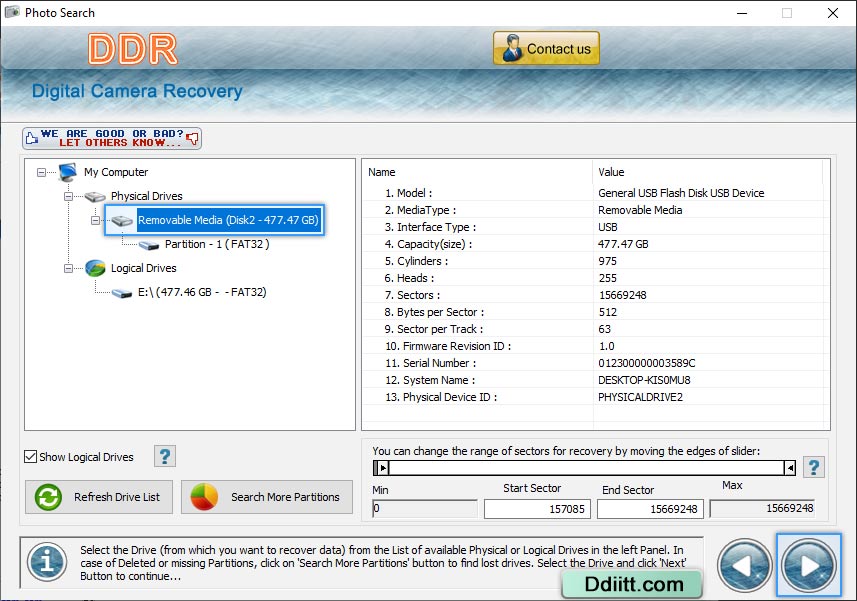Go back with the left arrow button
Viewport: 857px width, 601px height.
click(x=744, y=565)
